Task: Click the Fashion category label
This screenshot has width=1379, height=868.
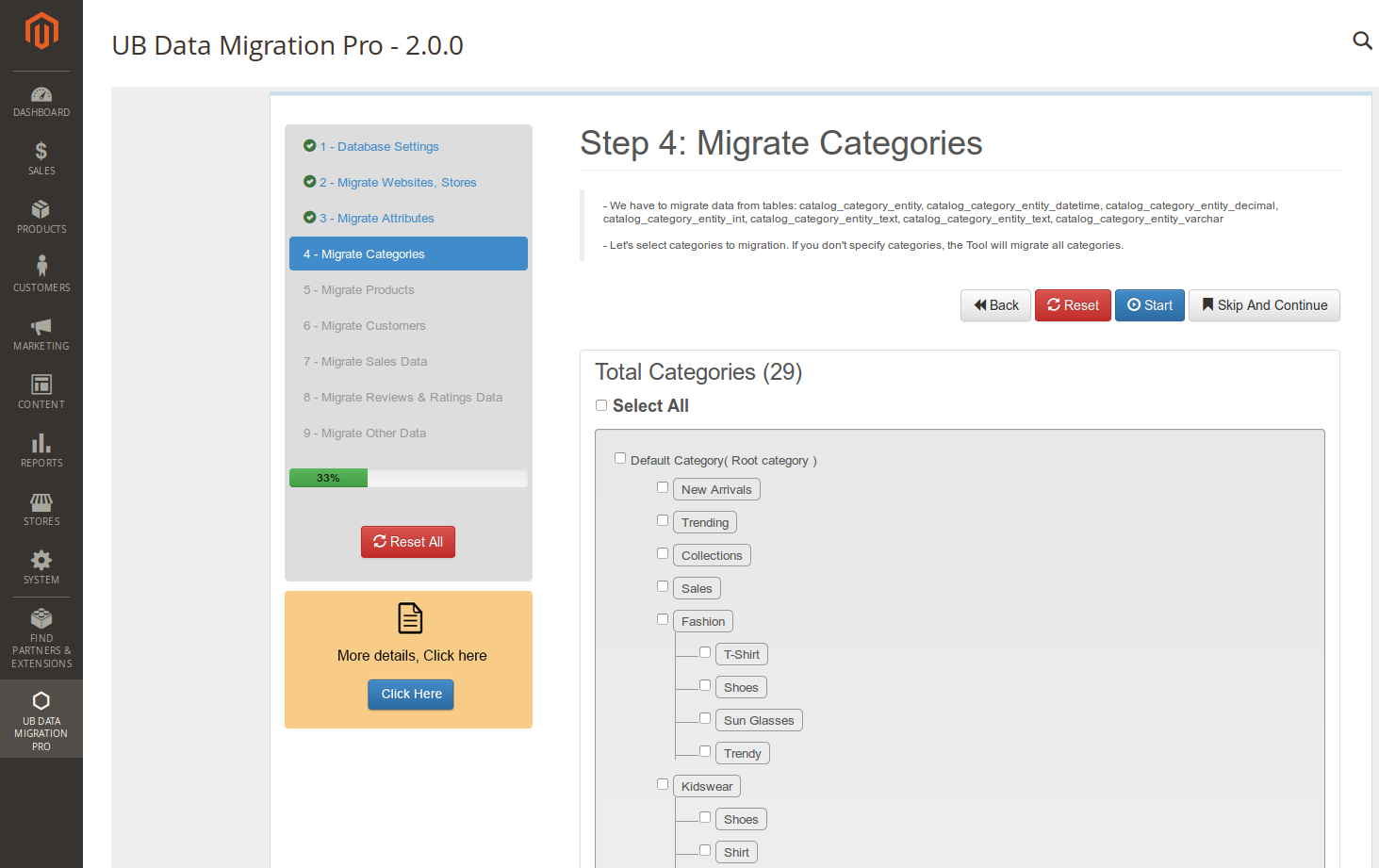Action: point(703,621)
